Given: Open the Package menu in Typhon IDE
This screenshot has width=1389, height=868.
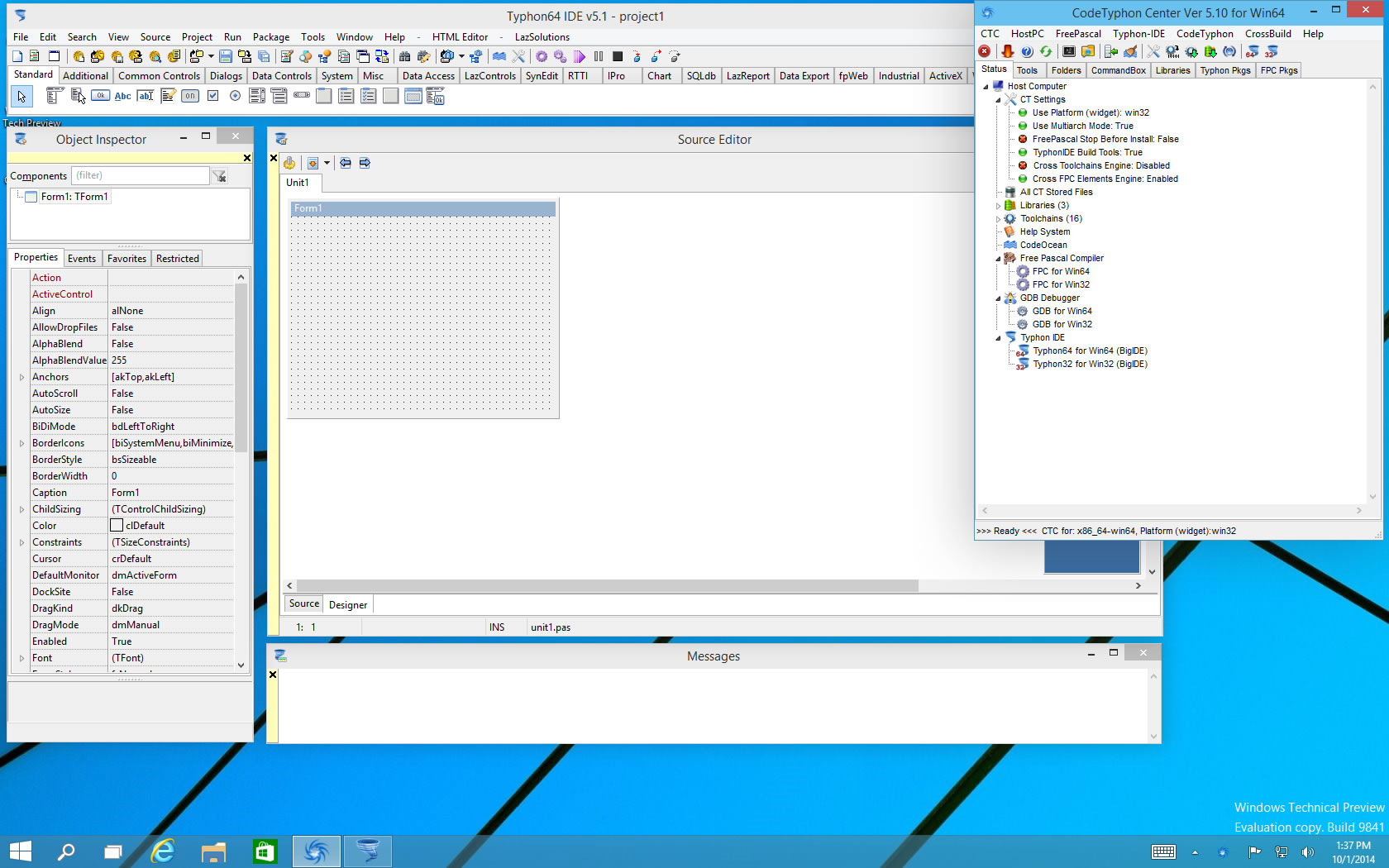Looking at the screenshot, I should coord(270,37).
